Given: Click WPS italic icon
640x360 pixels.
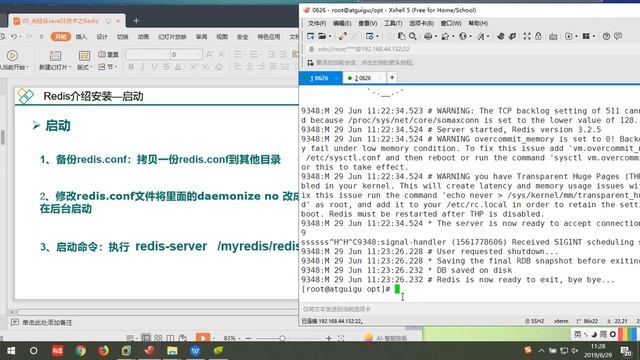Looking at the screenshot, I should (x=142, y=67).
